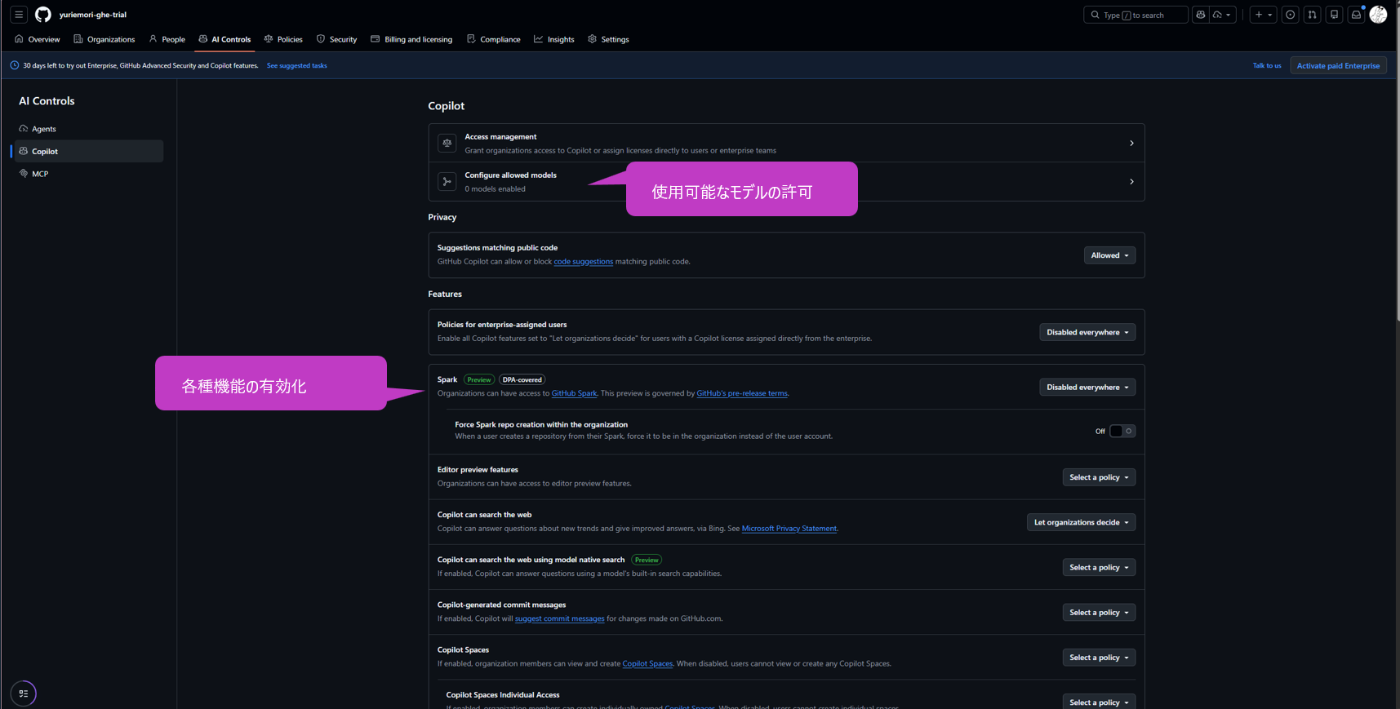
Task: Click the GitHub Octocat logo
Action: point(43,15)
